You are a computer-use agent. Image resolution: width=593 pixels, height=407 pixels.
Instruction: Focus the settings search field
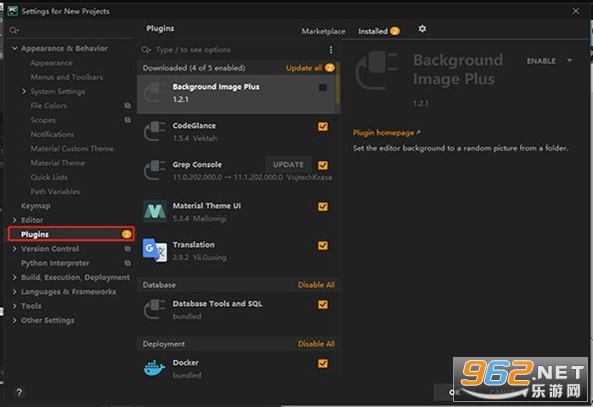tap(70, 30)
